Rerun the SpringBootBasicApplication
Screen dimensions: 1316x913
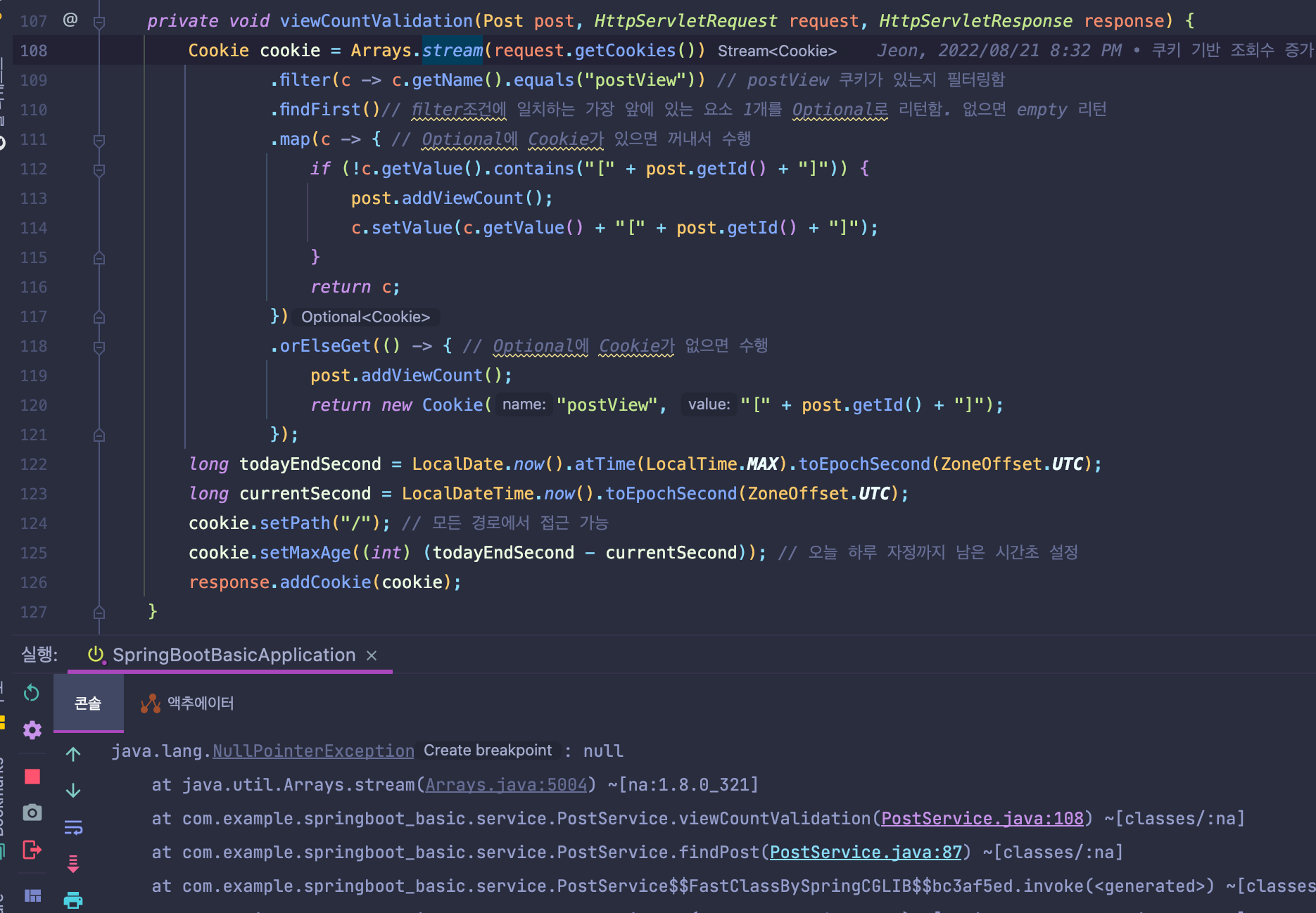tap(32, 693)
